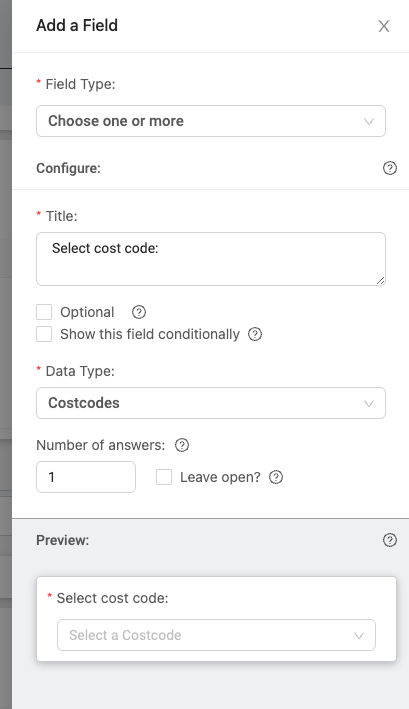The height and width of the screenshot is (709, 409).
Task: Click the Preview section help icon
Action: (x=390, y=540)
